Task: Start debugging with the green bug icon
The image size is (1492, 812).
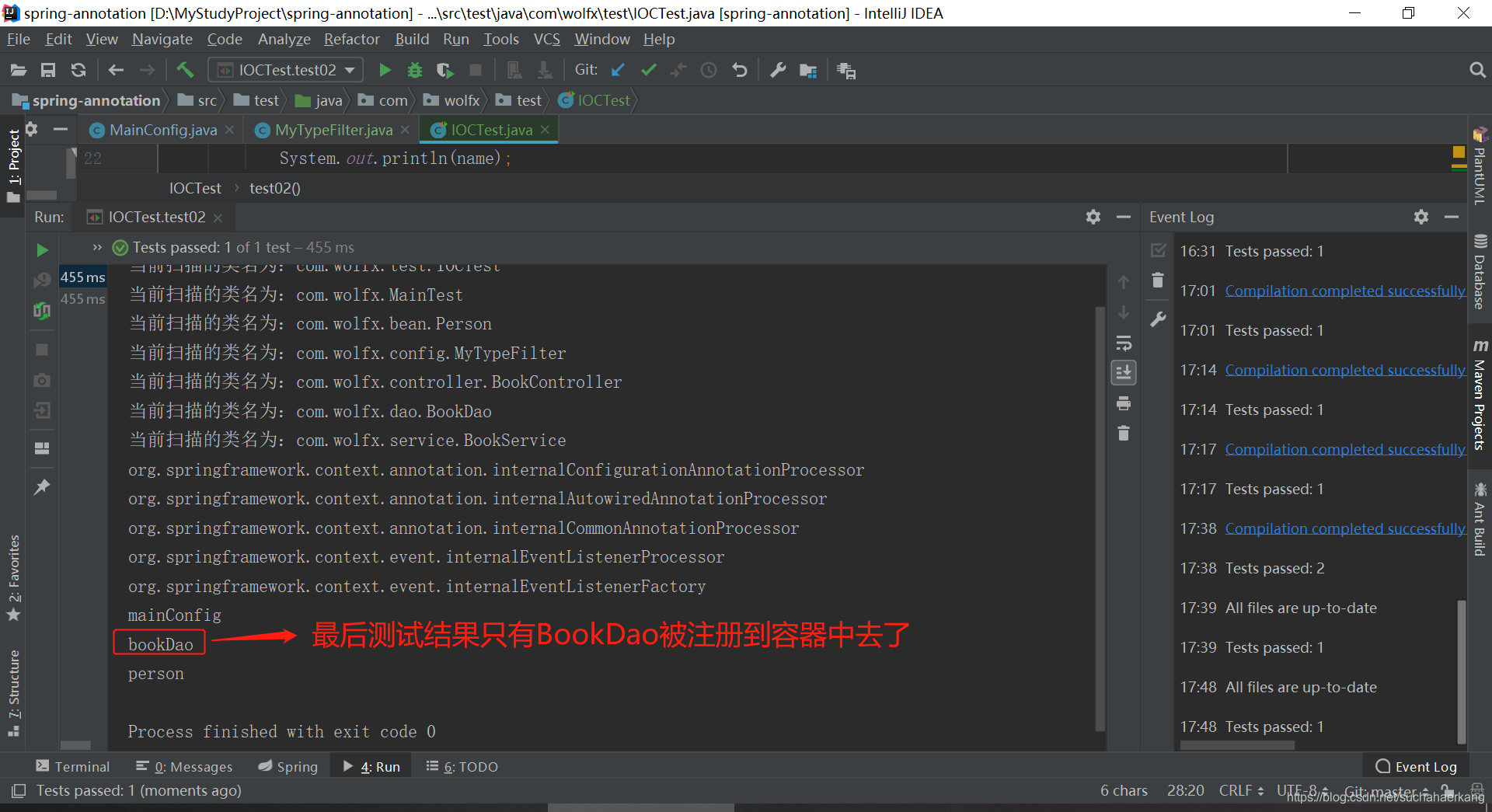Action: click(415, 71)
